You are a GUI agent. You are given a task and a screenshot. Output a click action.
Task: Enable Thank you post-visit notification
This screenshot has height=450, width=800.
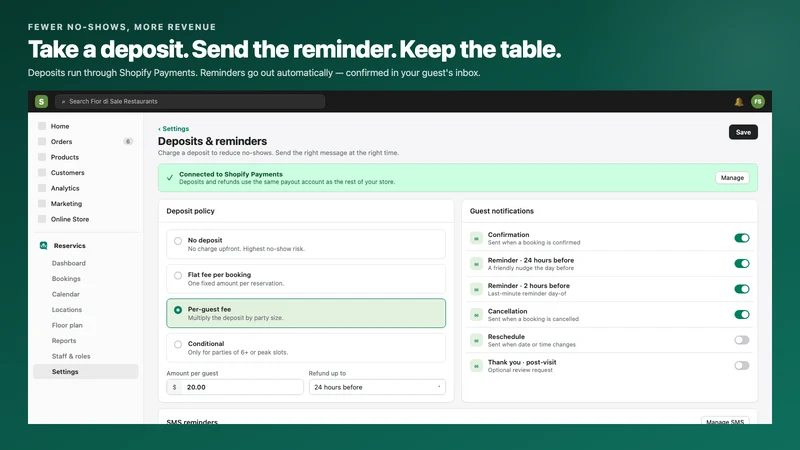741,365
